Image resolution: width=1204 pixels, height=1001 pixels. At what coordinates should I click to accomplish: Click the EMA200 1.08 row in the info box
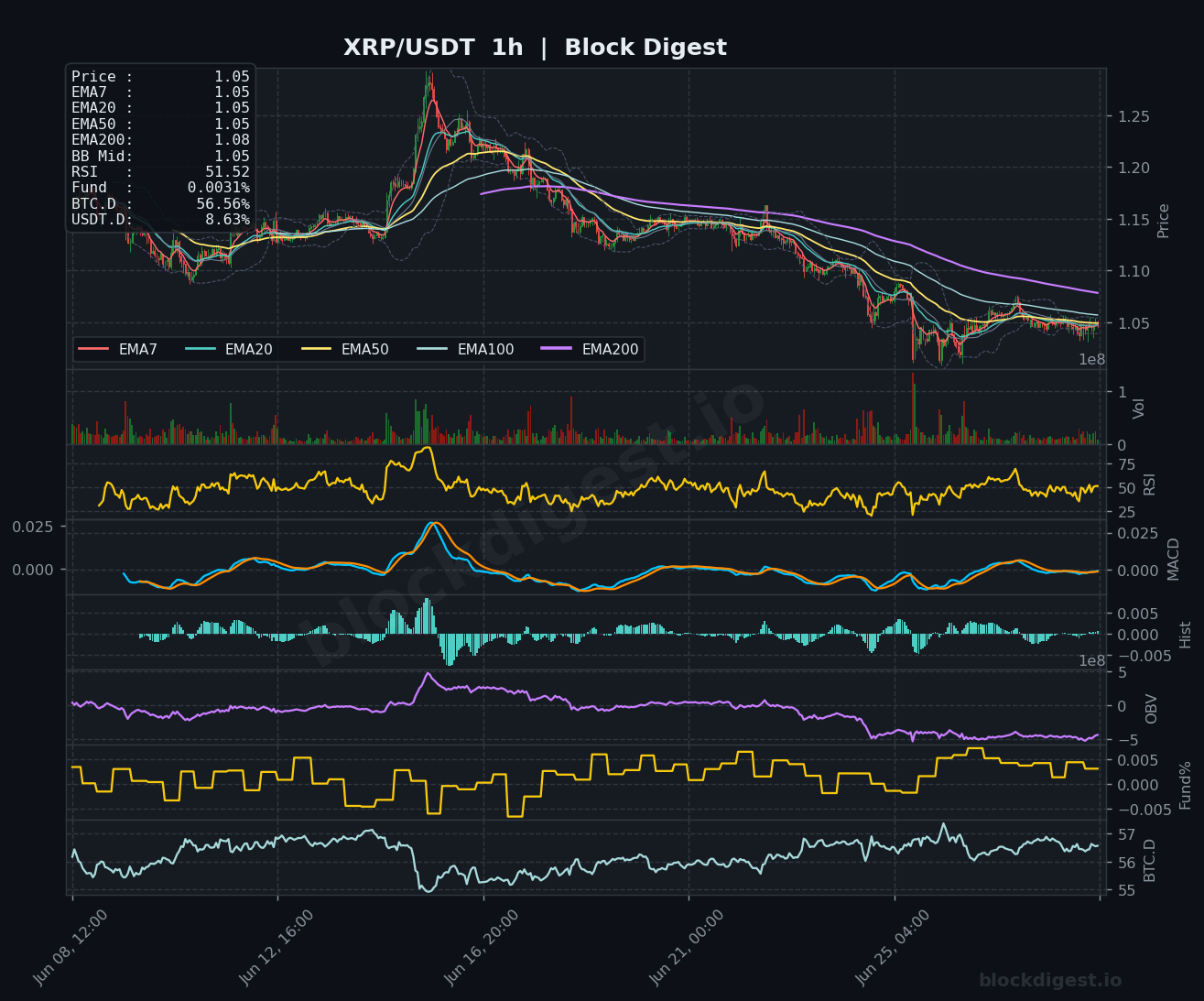pyautogui.click(x=160, y=140)
